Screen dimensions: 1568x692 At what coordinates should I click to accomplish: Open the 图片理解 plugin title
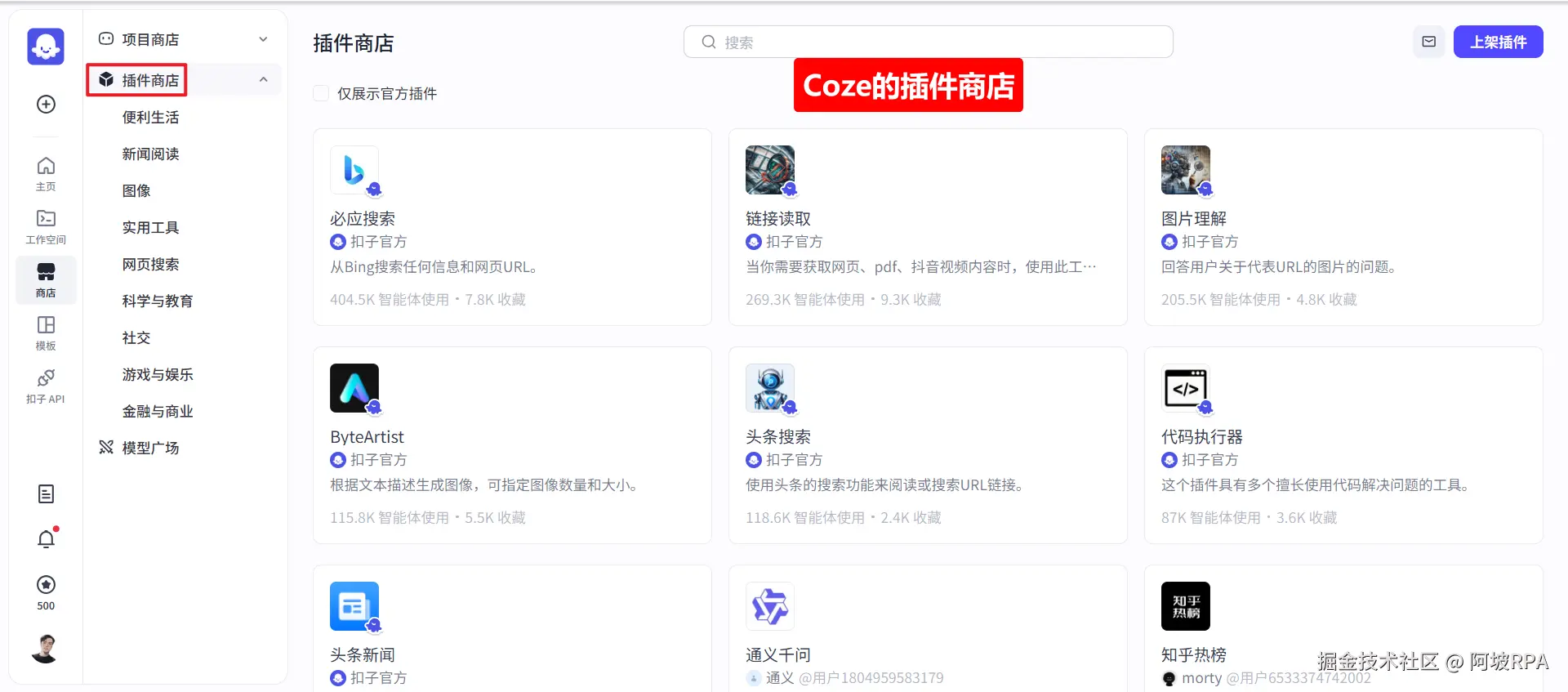coord(1194,218)
